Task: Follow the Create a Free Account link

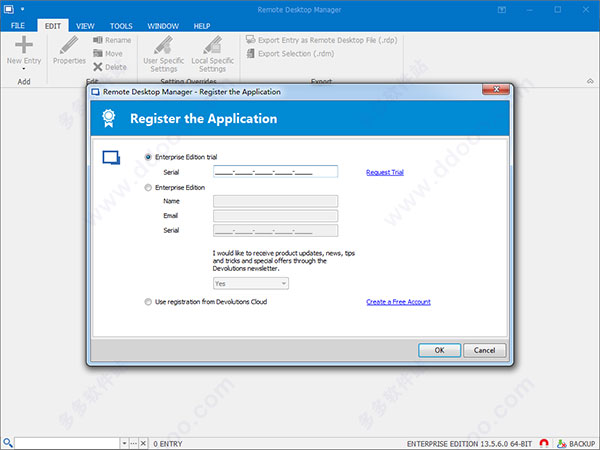Action: click(x=398, y=302)
